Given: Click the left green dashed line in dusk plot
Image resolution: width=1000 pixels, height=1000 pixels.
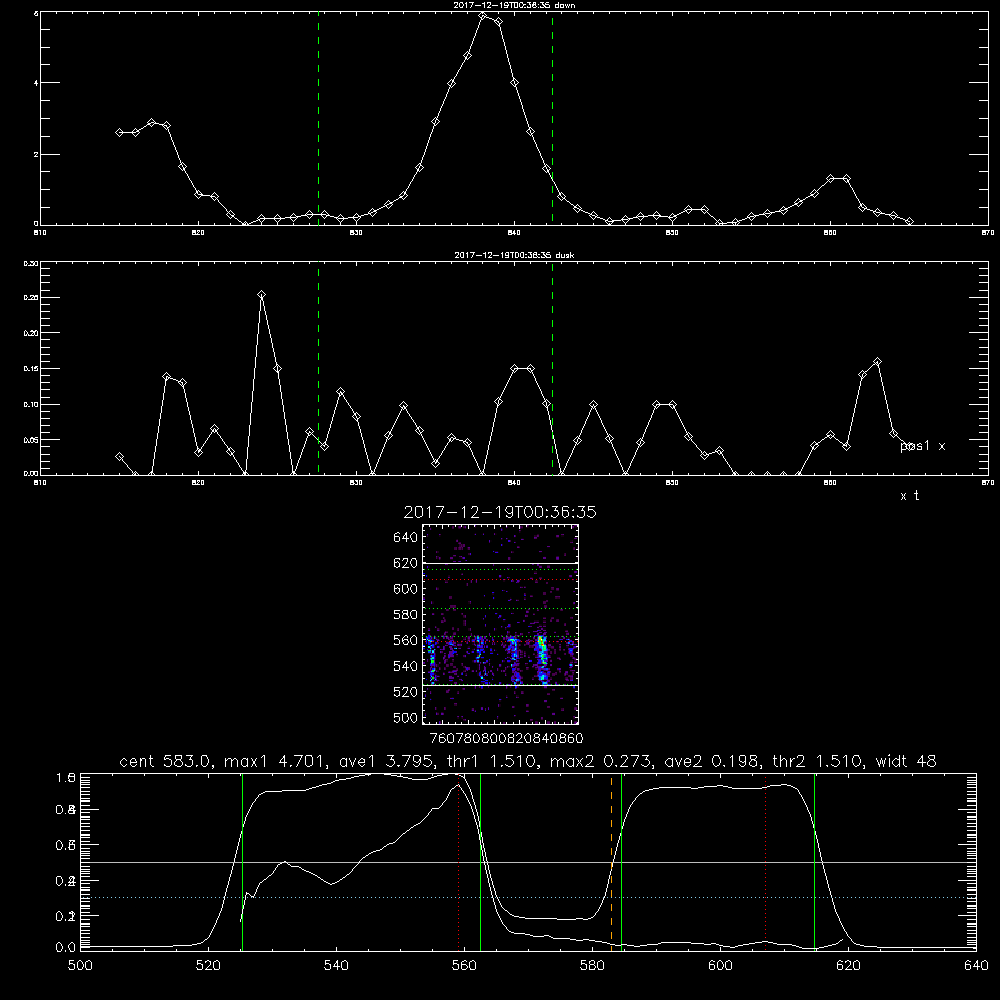Looking at the screenshot, I should [x=318, y=368].
